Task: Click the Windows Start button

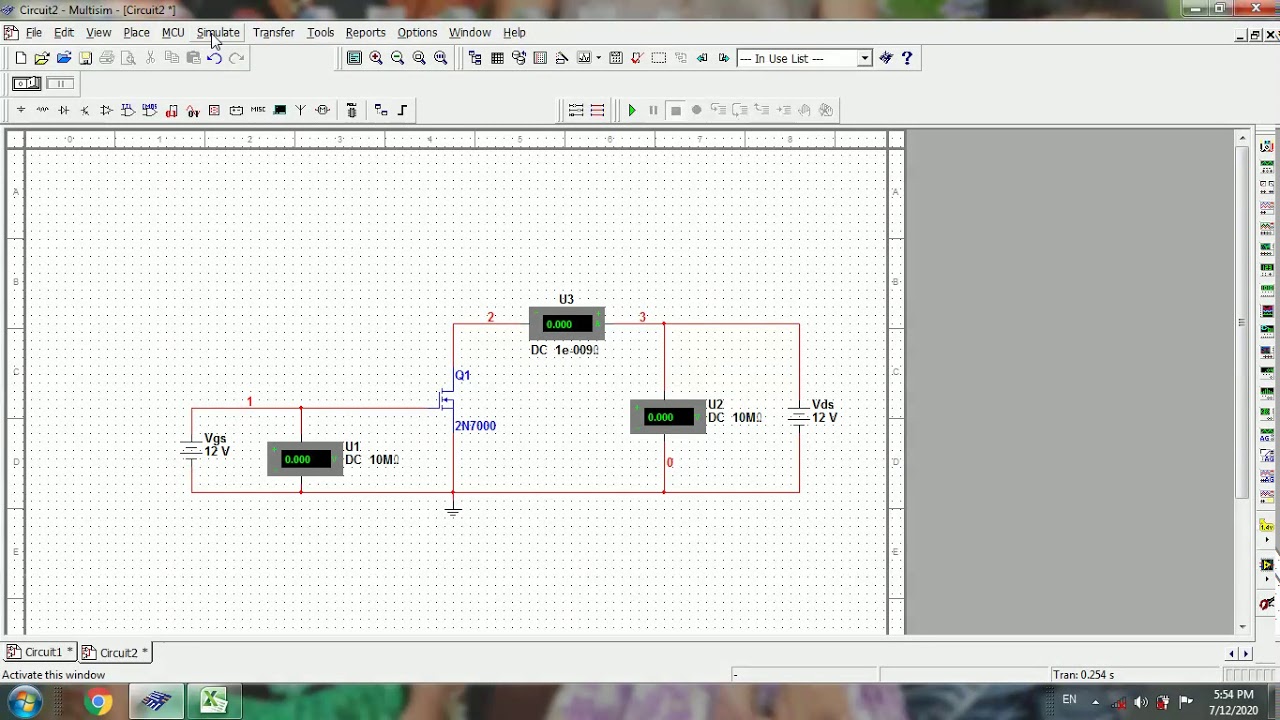Action: 25,702
